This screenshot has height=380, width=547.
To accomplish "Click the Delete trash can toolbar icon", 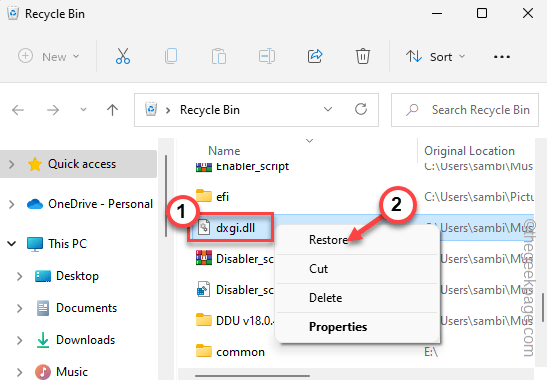I will click(363, 56).
